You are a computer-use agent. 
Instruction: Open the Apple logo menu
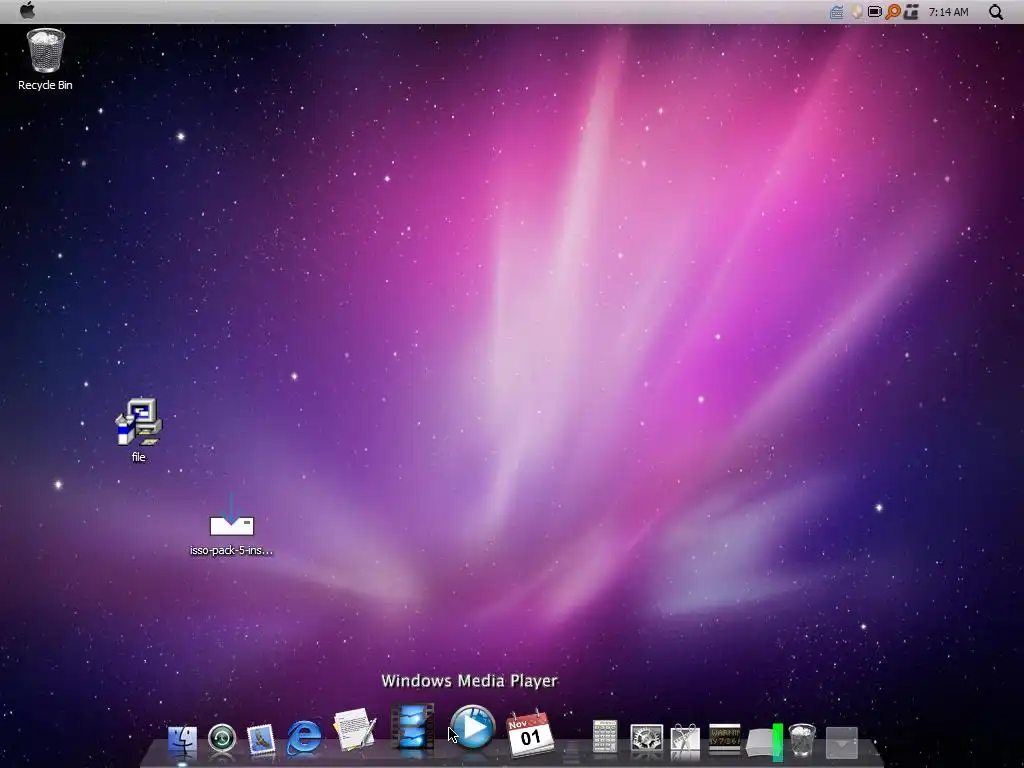point(27,10)
